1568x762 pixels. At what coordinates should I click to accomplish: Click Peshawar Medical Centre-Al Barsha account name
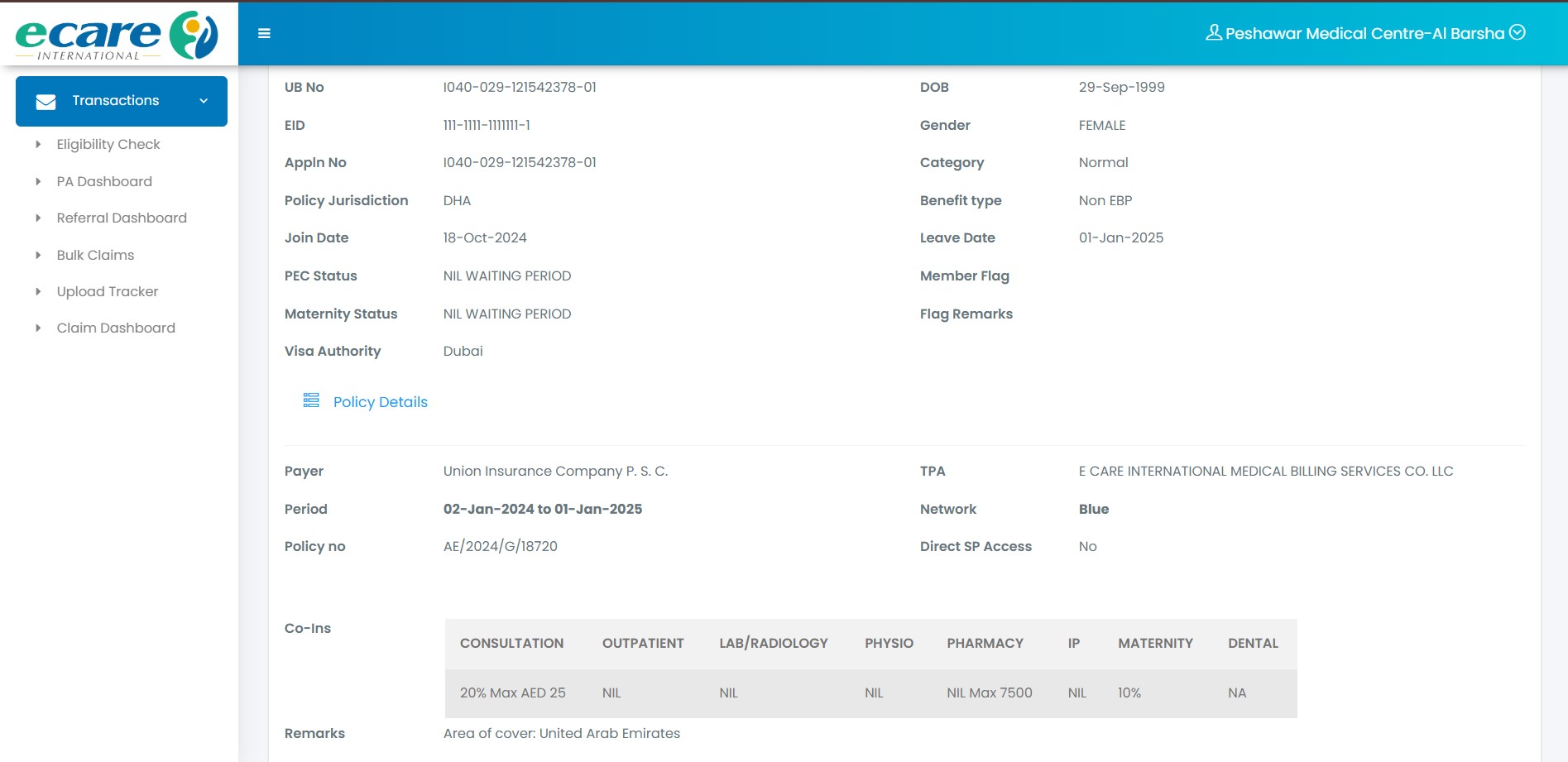click(1364, 33)
